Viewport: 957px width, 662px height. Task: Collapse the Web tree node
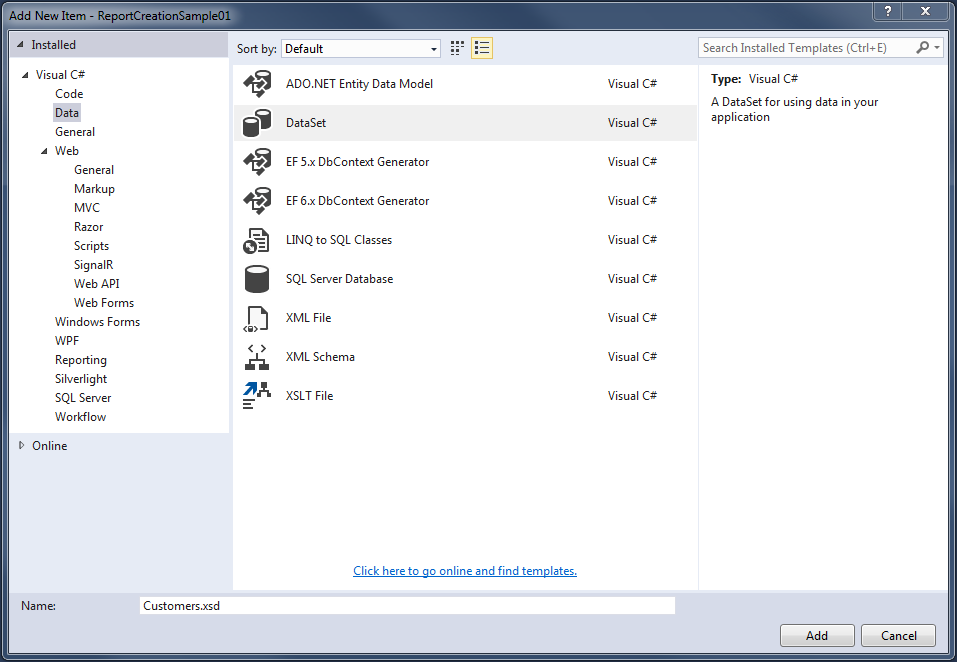[44, 151]
